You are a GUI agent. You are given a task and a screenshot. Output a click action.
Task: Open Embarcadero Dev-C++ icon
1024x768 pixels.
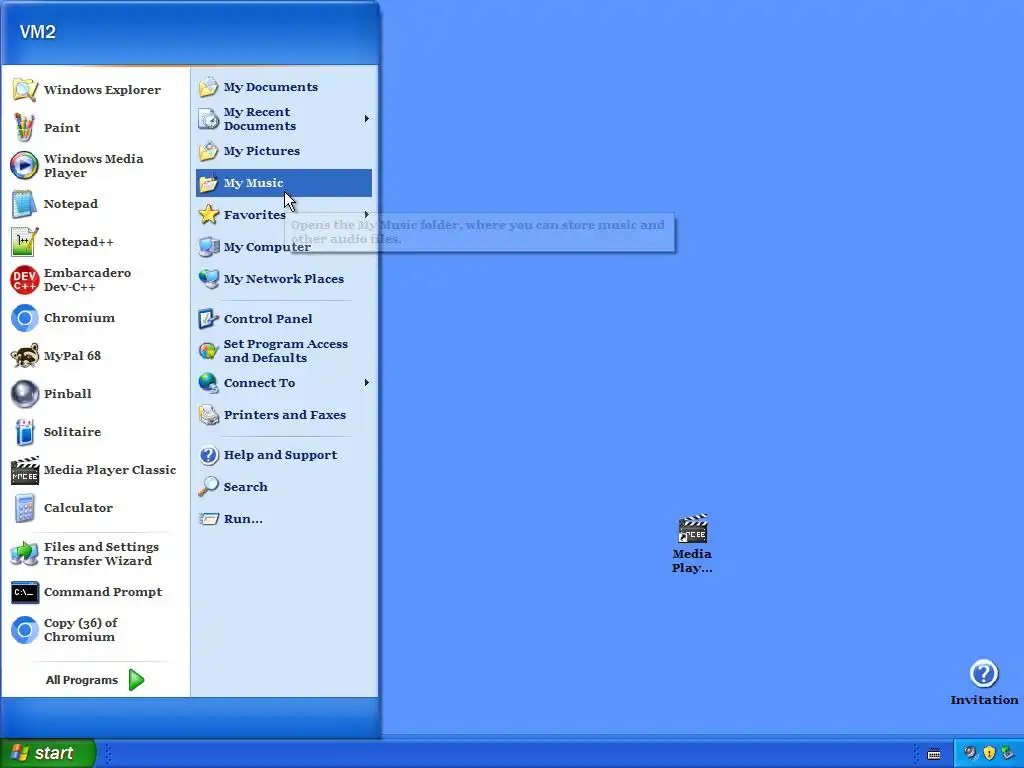pos(25,280)
